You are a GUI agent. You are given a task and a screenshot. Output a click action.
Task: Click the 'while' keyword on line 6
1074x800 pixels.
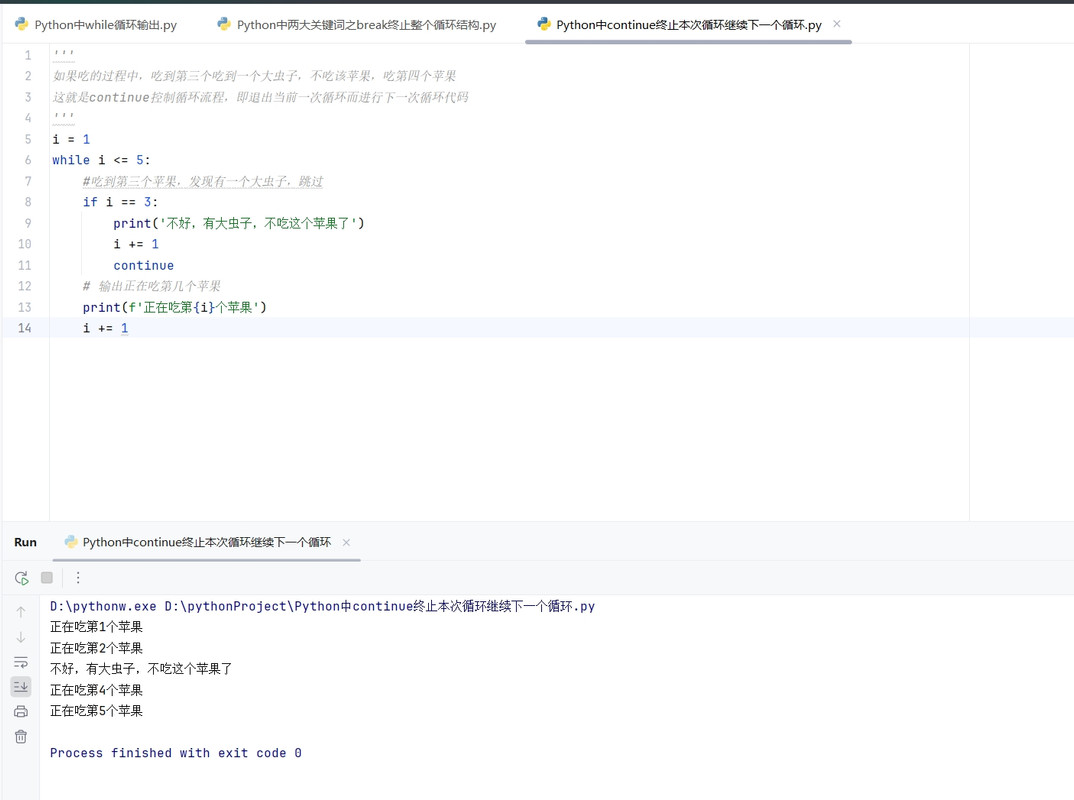pyautogui.click(x=71, y=160)
